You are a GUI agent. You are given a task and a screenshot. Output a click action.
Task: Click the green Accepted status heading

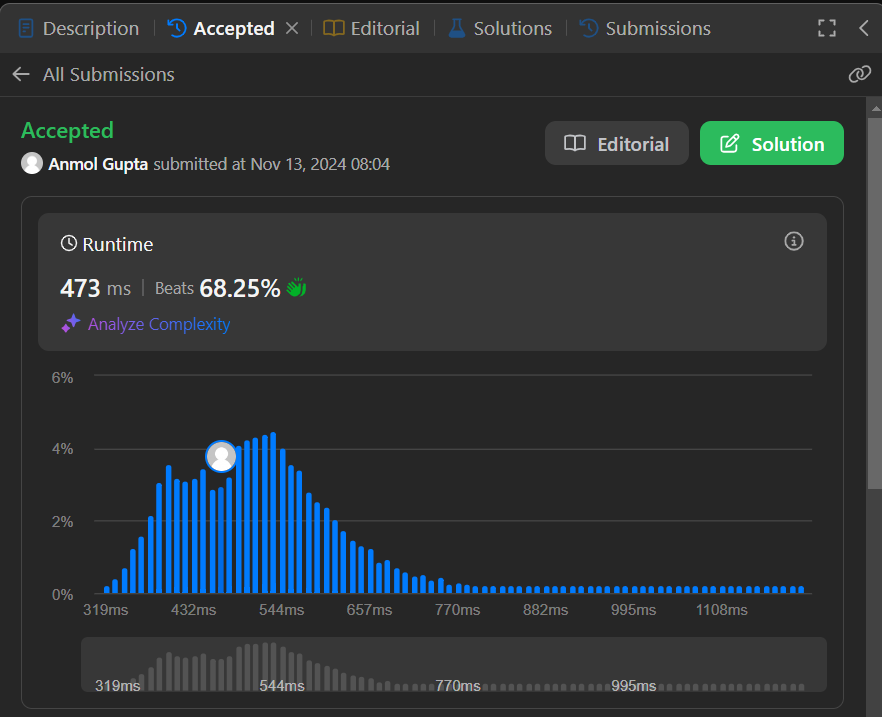click(x=68, y=130)
